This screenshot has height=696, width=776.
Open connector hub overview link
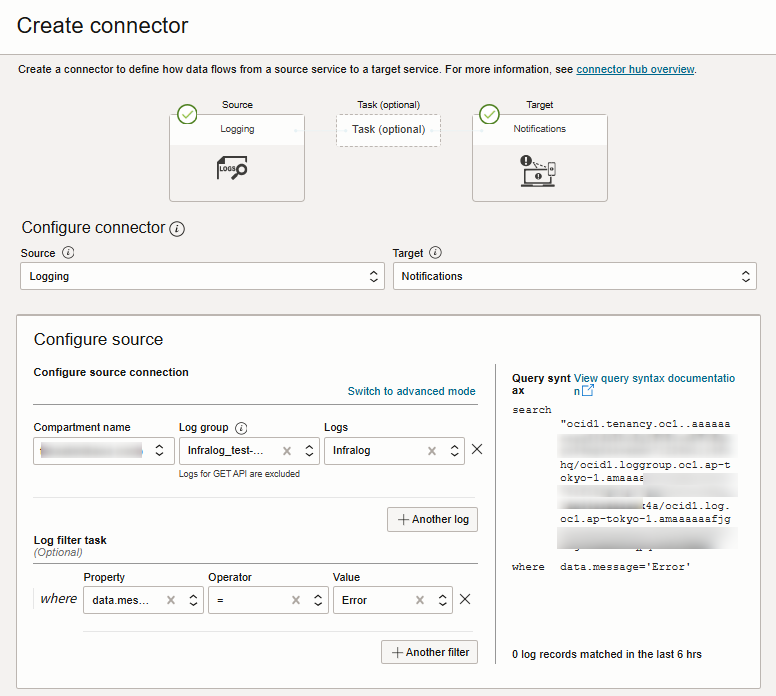(x=635, y=69)
